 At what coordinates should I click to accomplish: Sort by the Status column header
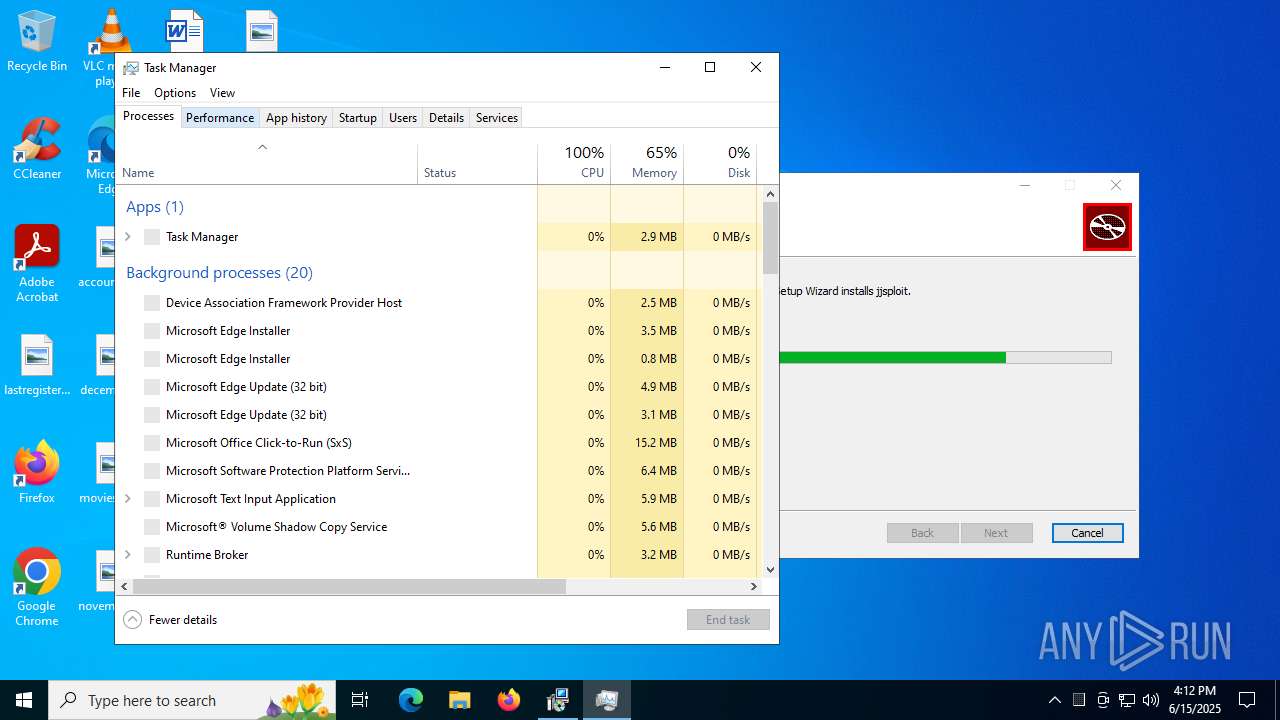coord(477,163)
